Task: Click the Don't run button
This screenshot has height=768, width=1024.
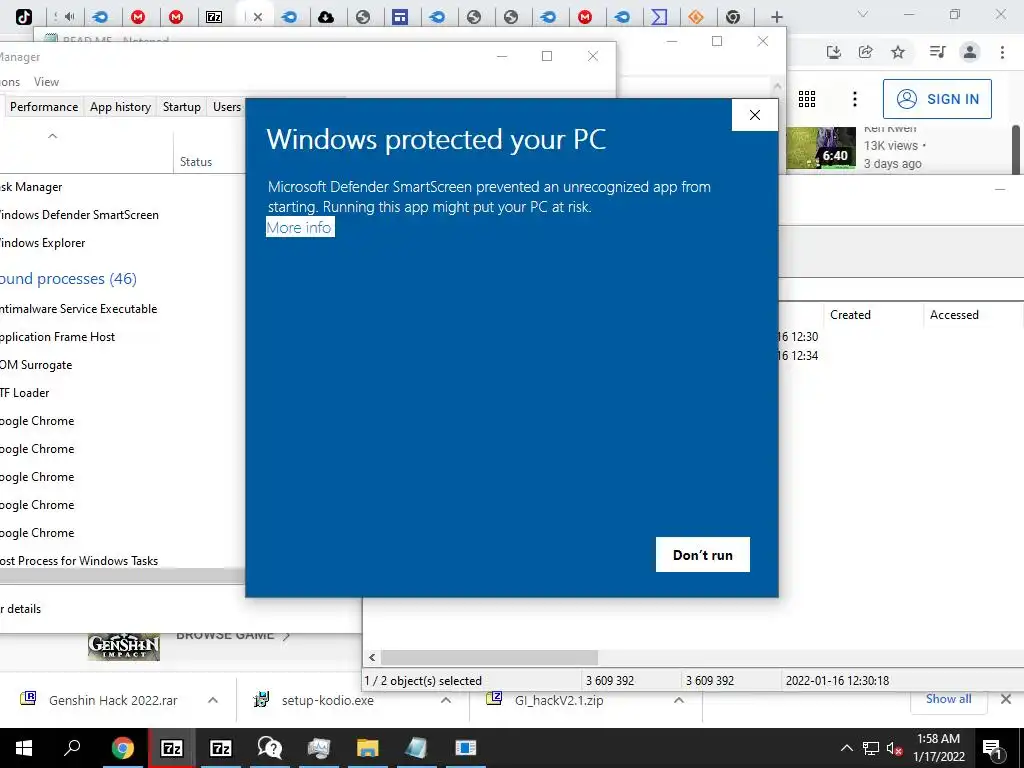Action: (703, 554)
